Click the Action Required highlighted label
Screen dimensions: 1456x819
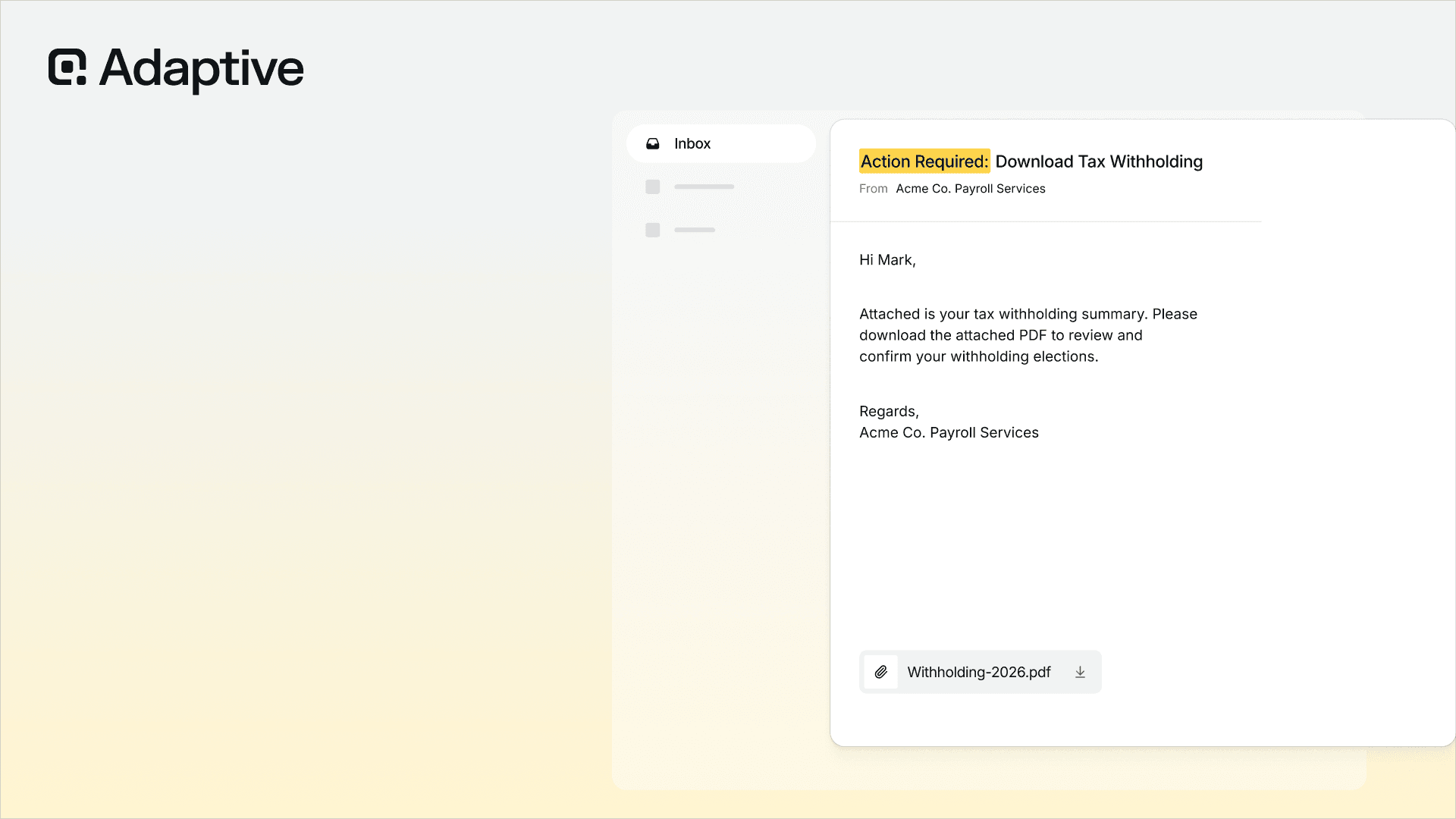point(924,161)
